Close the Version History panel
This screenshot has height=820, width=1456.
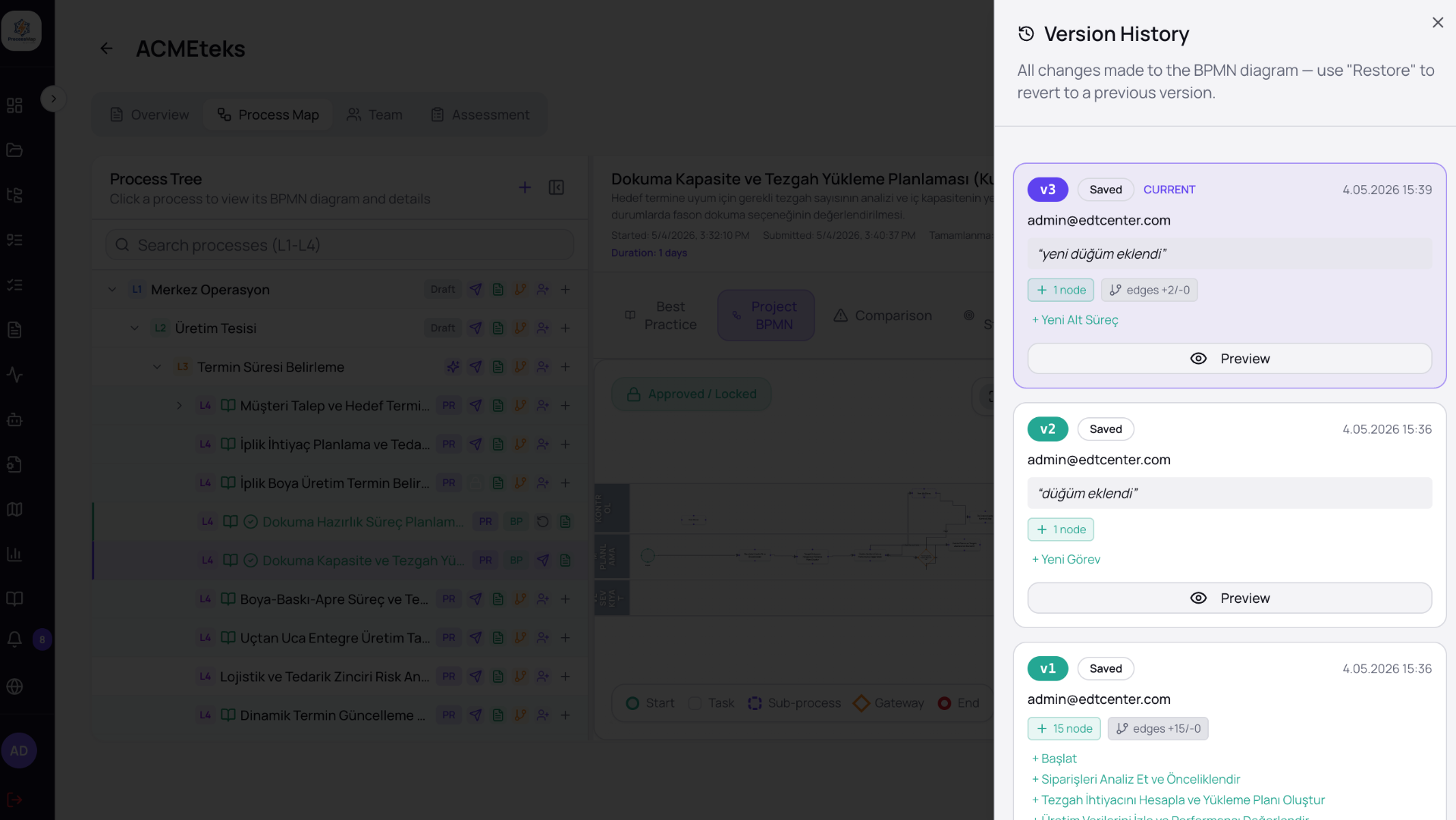tap(1437, 23)
